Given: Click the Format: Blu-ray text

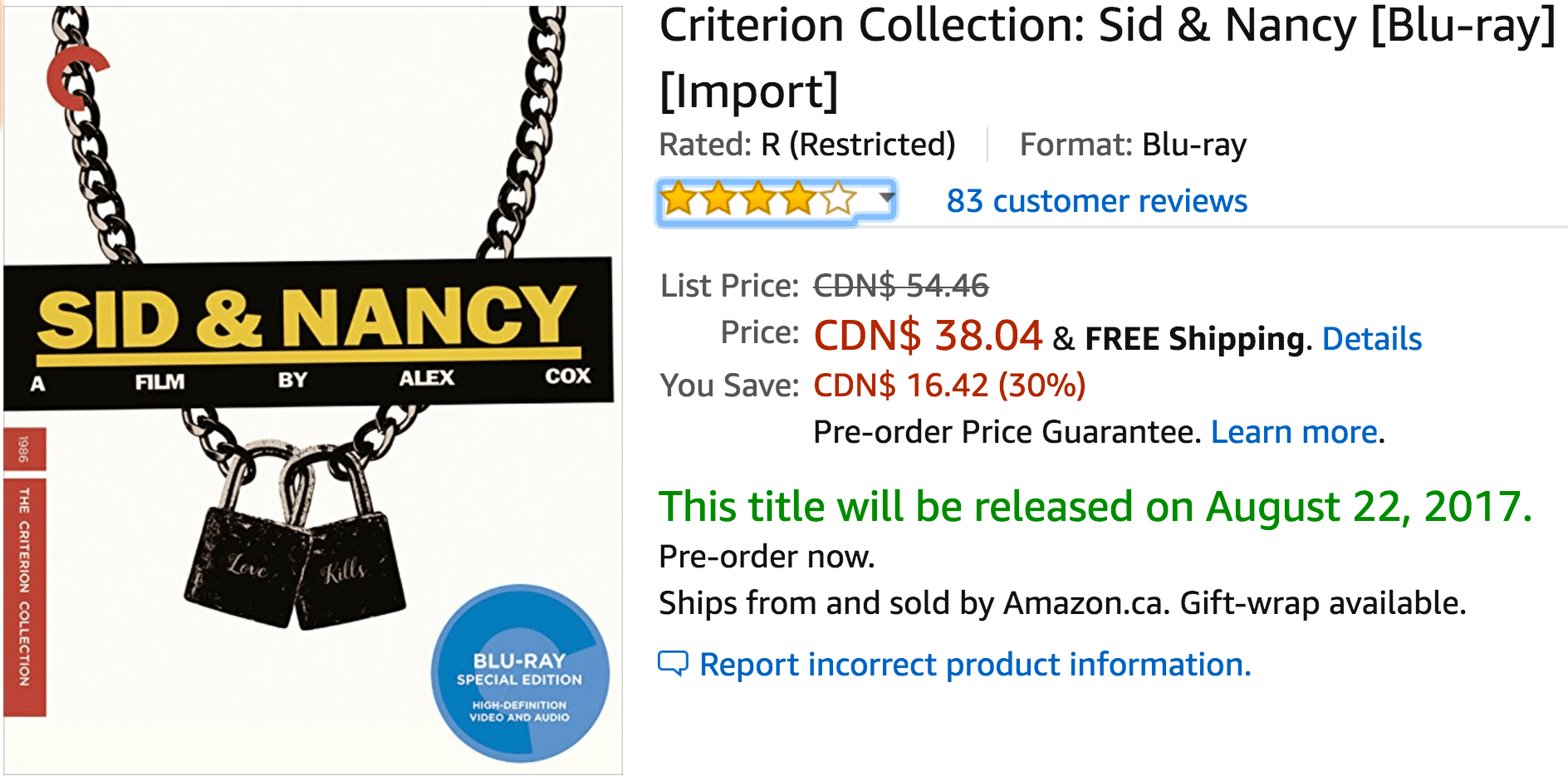Looking at the screenshot, I should [1133, 145].
